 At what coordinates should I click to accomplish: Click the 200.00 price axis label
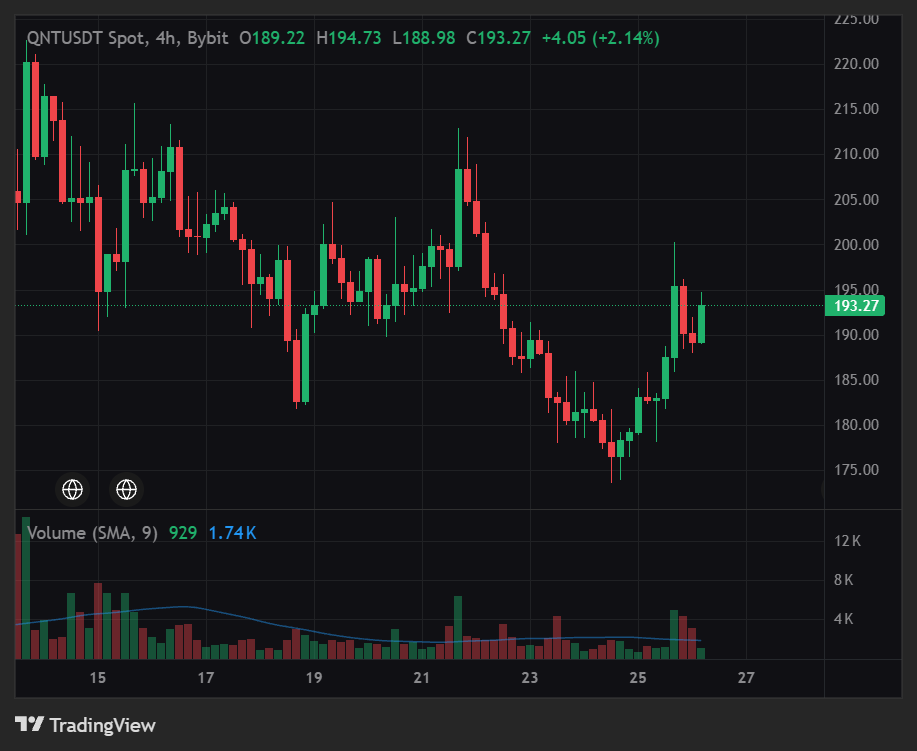point(856,244)
